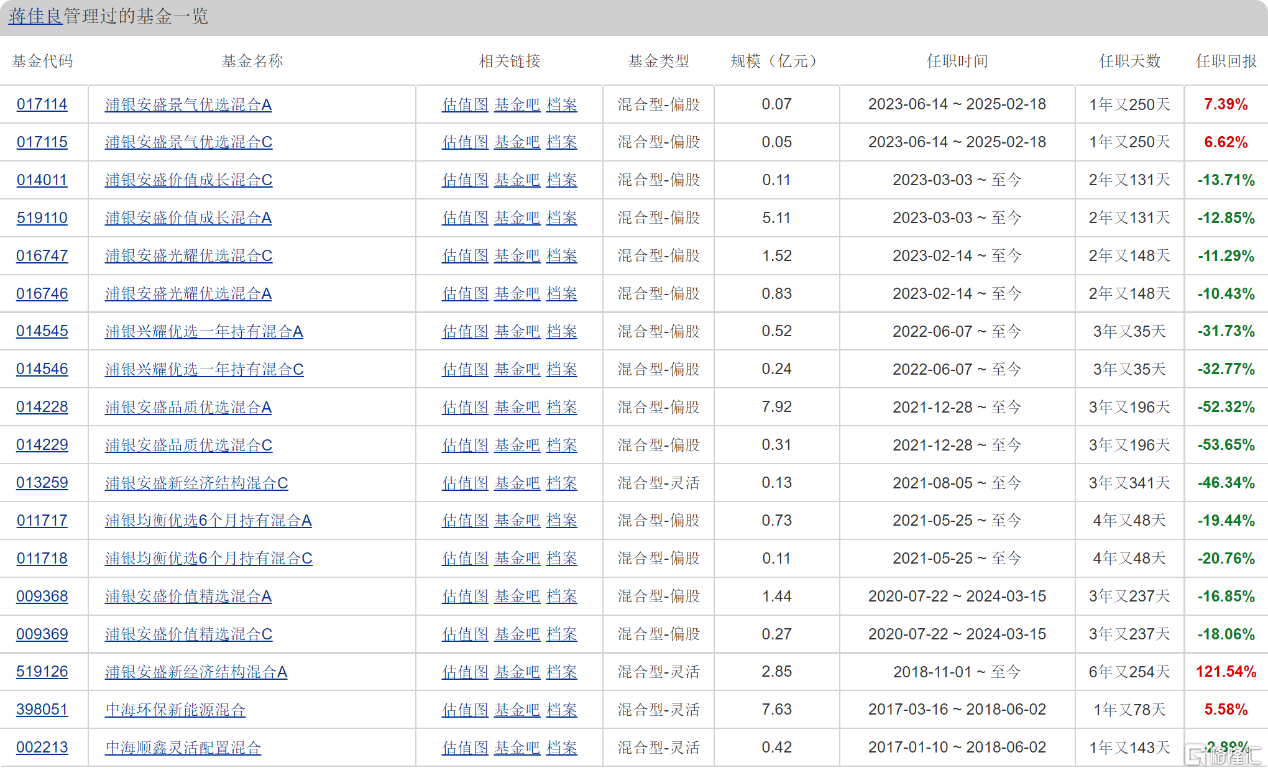Image resolution: width=1268 pixels, height=773 pixels.
Task: Open 基金吧 for 浦银安盛新经济结构混合A
Action: coord(517,672)
